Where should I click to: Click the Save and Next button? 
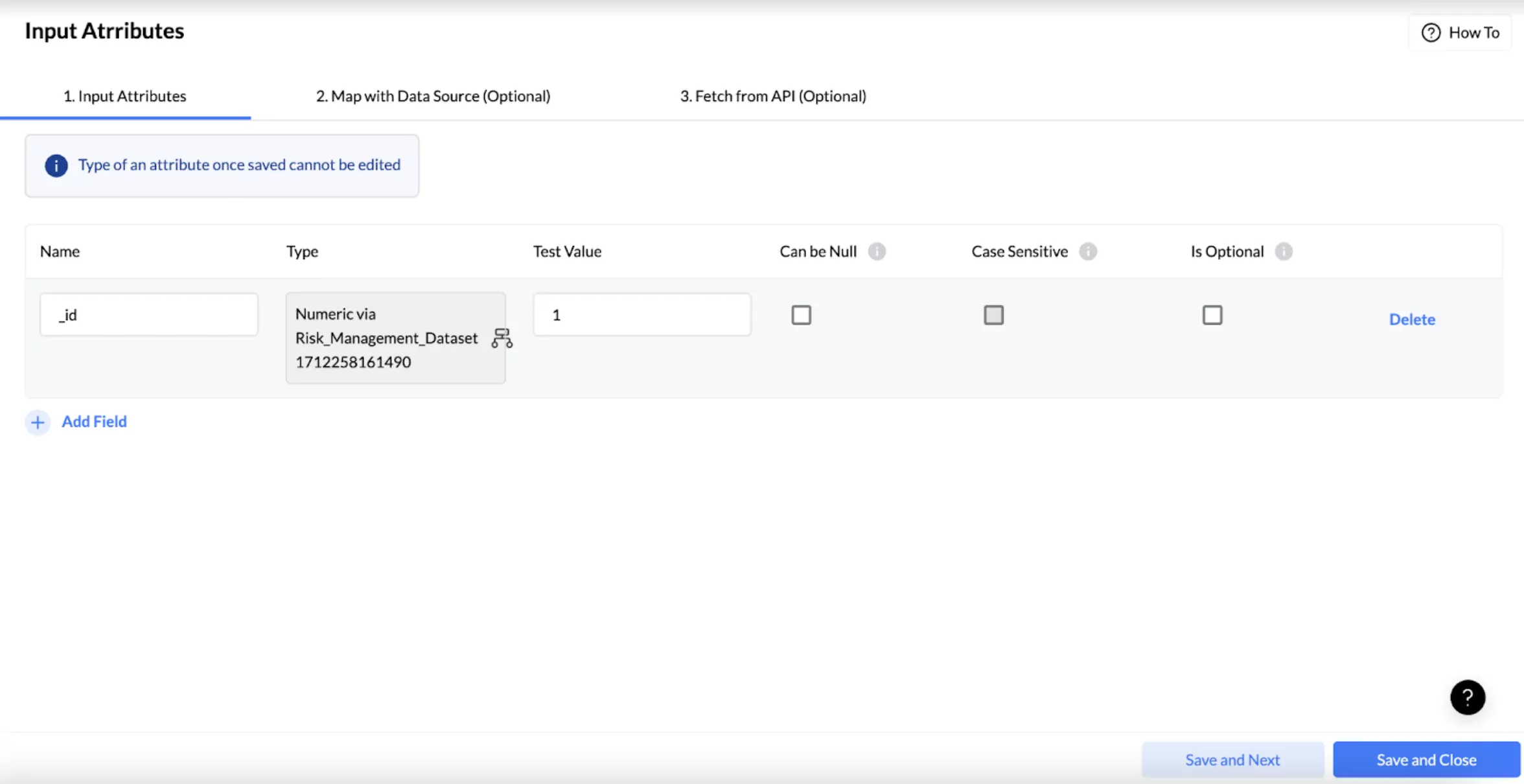click(1232, 759)
